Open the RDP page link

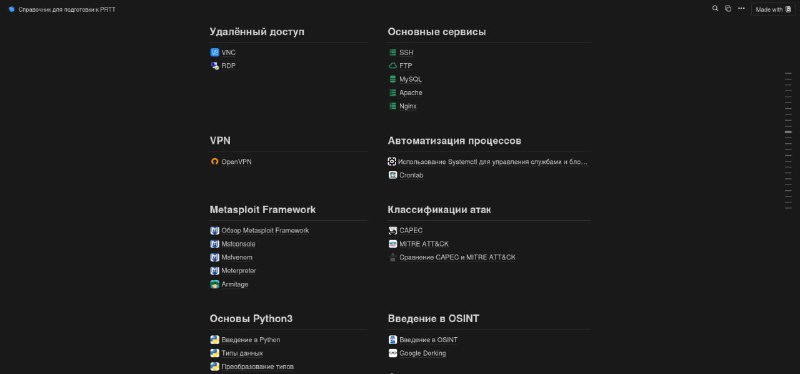229,66
